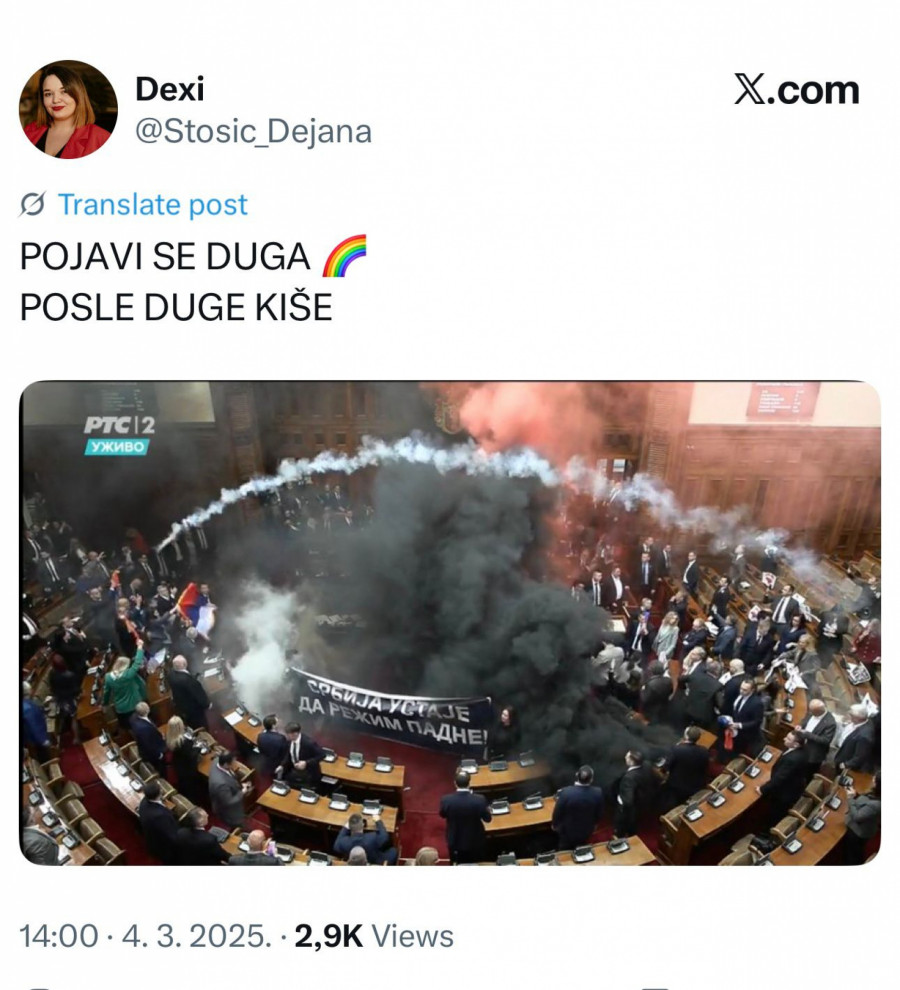
Task: Open the 2,9K Views count
Action: 374,936
